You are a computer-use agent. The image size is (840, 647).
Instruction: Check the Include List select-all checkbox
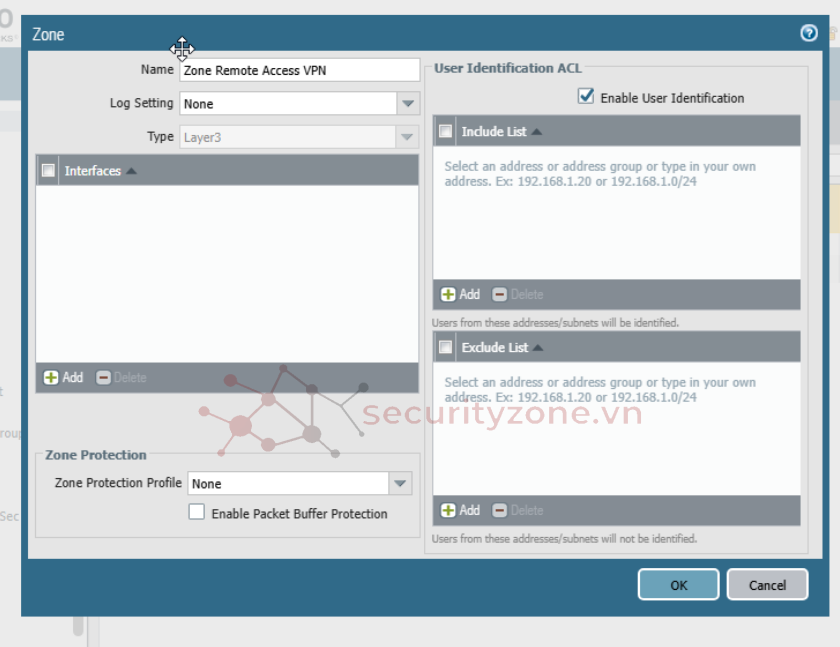[x=445, y=131]
